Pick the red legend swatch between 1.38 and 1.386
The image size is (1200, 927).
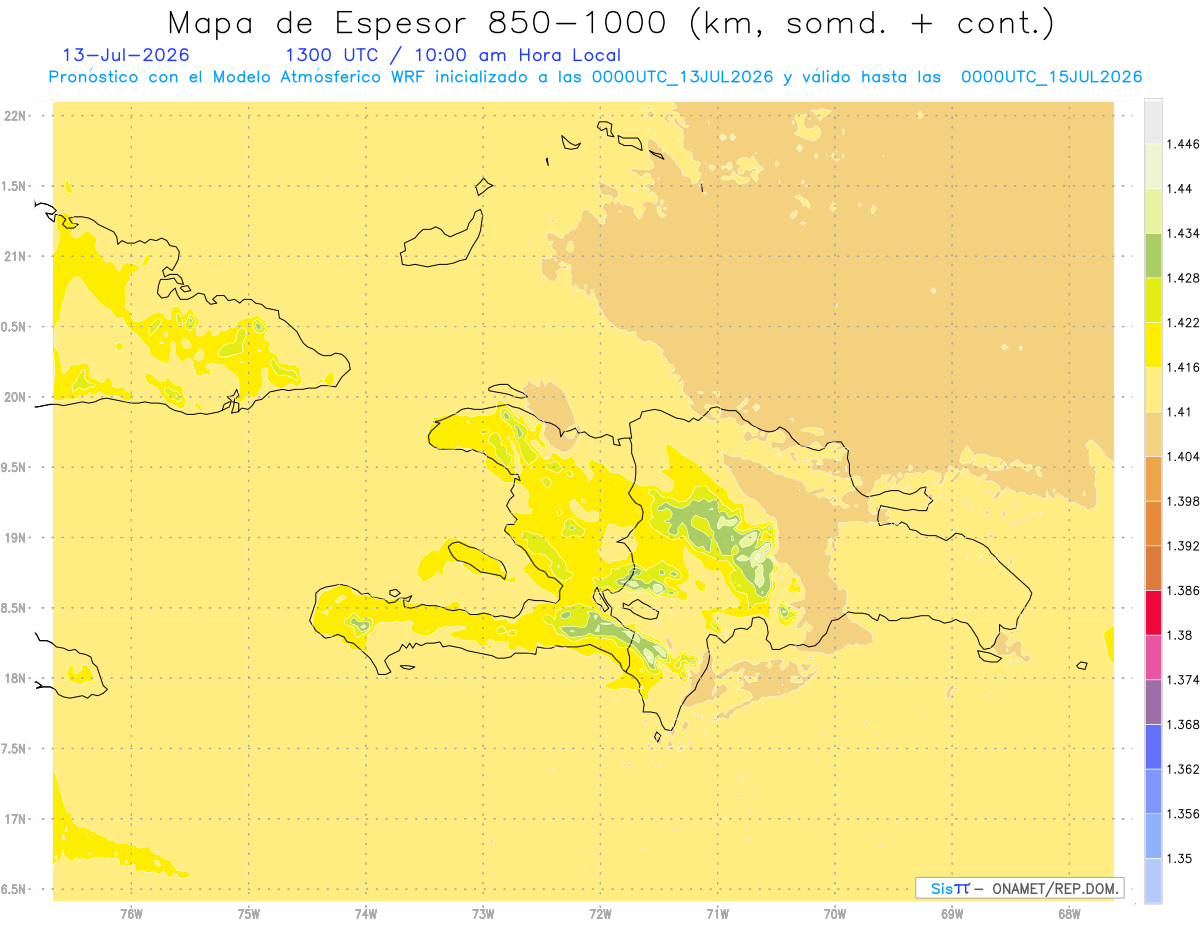click(x=1153, y=612)
